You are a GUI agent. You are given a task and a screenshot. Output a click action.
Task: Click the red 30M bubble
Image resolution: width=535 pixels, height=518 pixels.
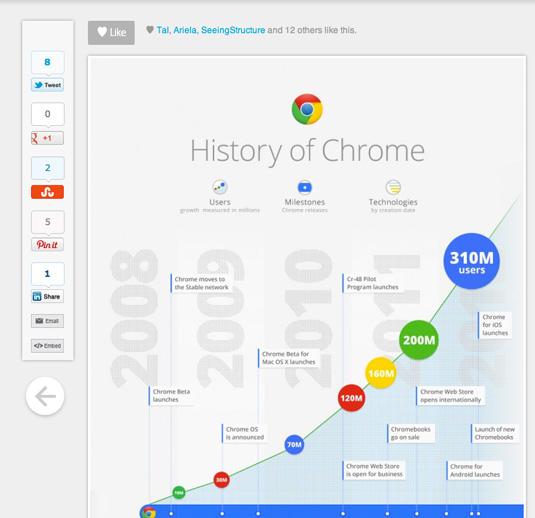point(221,480)
